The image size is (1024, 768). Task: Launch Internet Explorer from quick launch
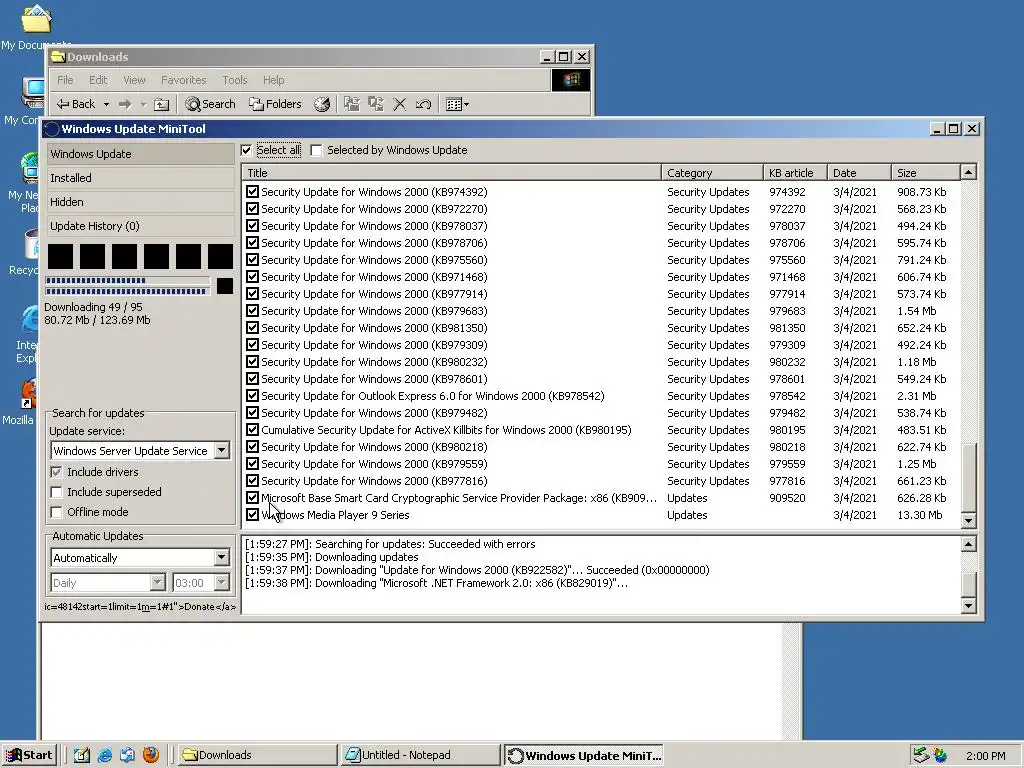(104, 755)
